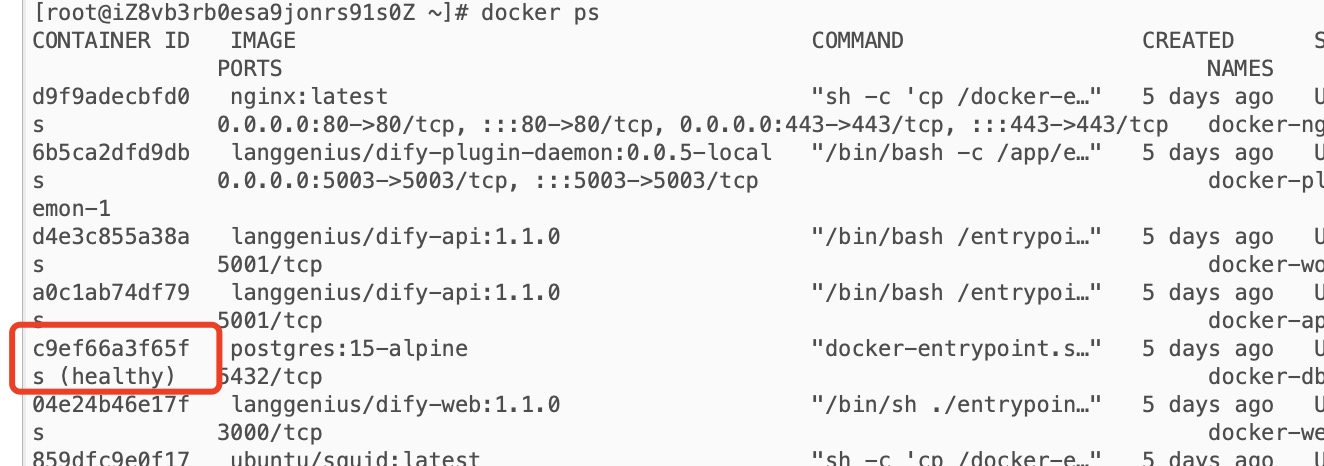Viewport: 1324px width, 466px height.
Task: Click the langgenius/dify-web:1.1.0 image name
Action: click(395, 405)
